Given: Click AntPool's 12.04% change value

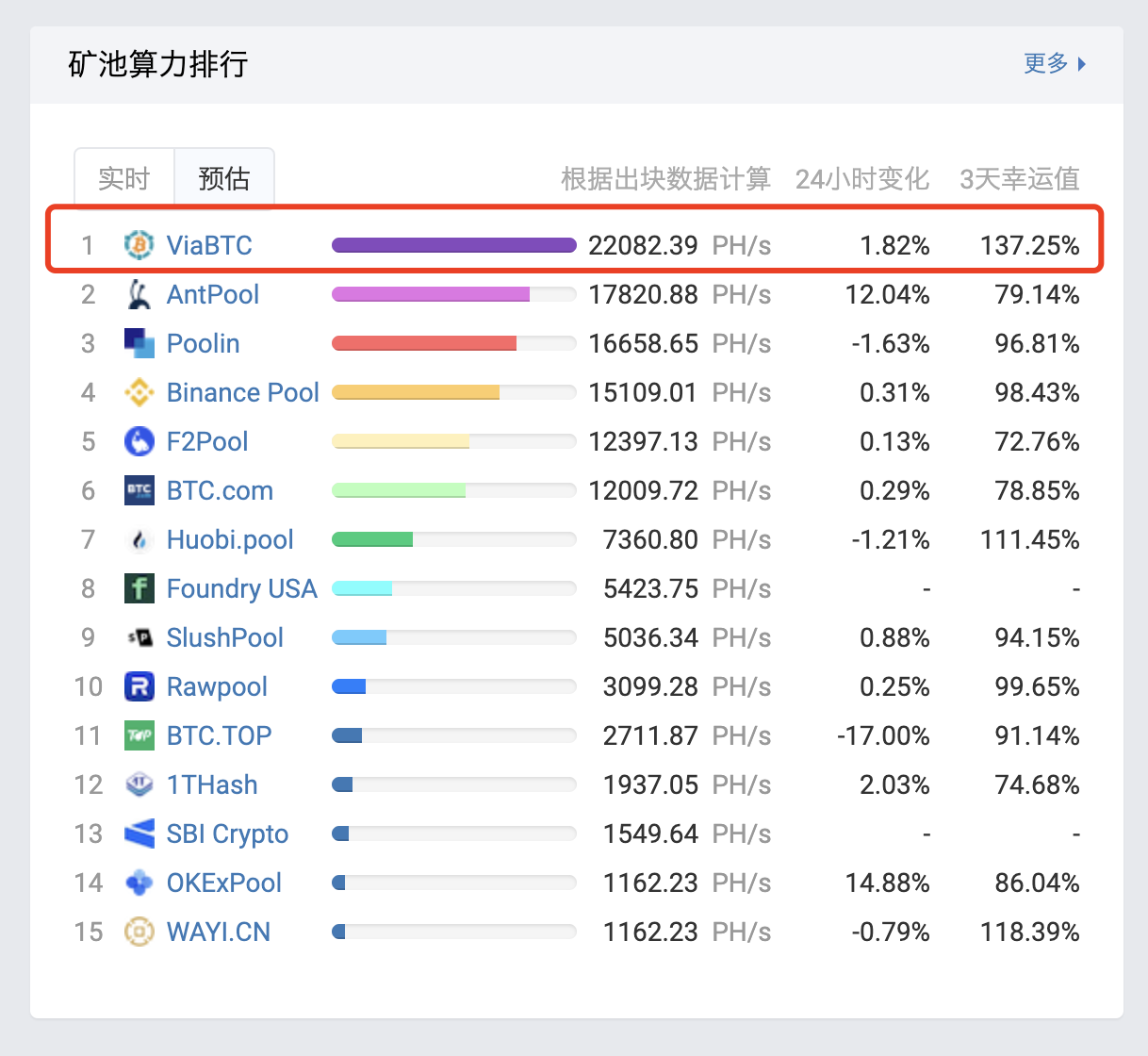Looking at the screenshot, I should (x=887, y=294).
